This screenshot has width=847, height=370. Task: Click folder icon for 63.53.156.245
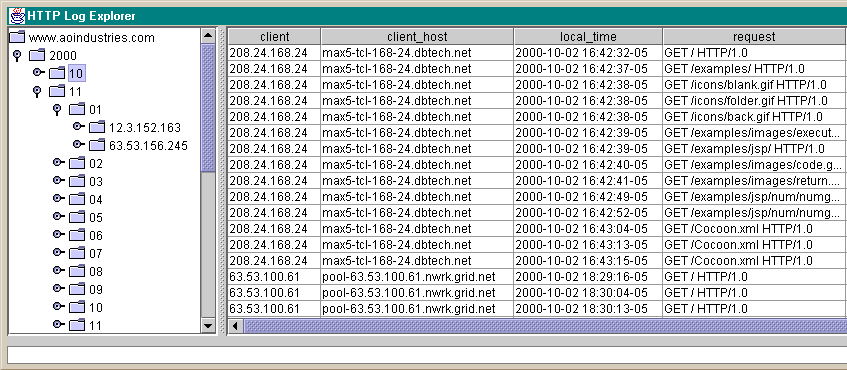click(x=97, y=145)
